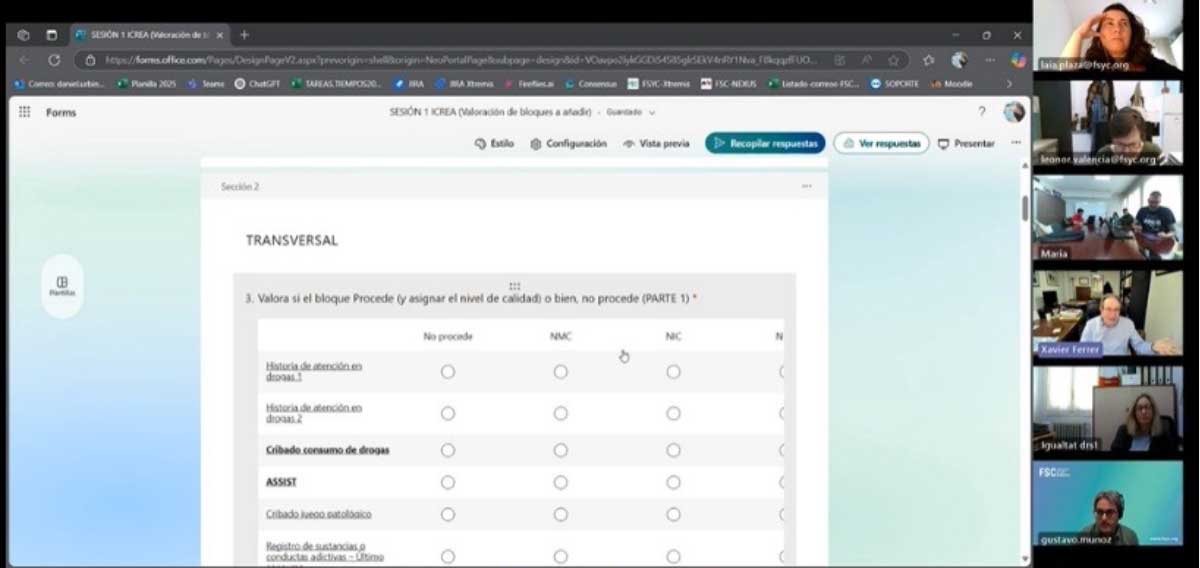Image resolution: width=1200 pixels, height=568 pixels.
Task: Click the page vertical scrollbar thumb
Action: (1024, 208)
